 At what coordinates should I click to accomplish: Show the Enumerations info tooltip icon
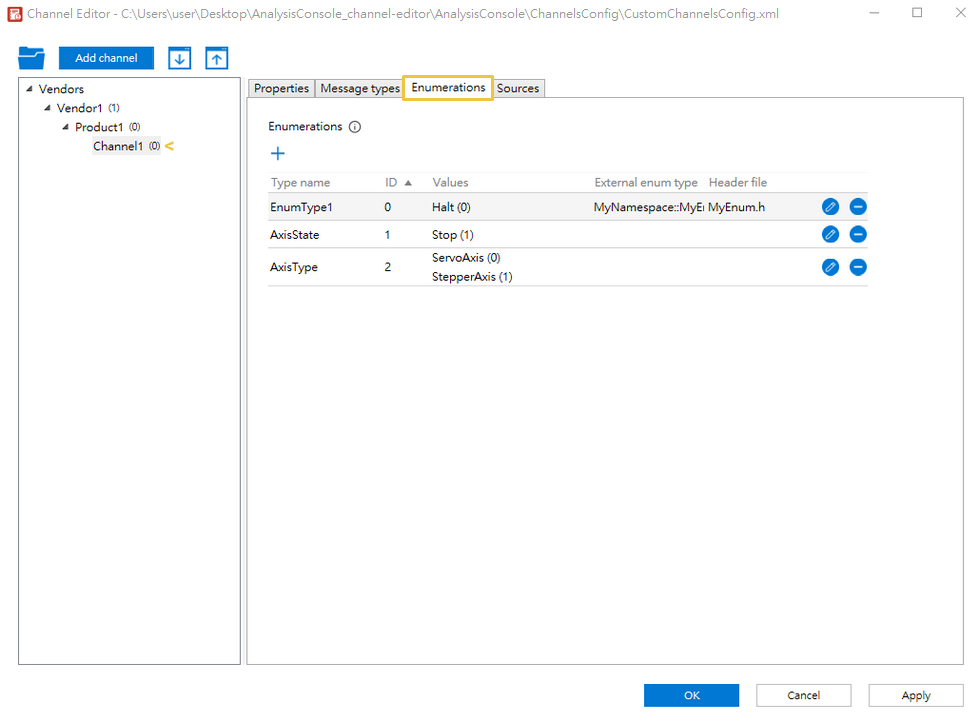(355, 127)
